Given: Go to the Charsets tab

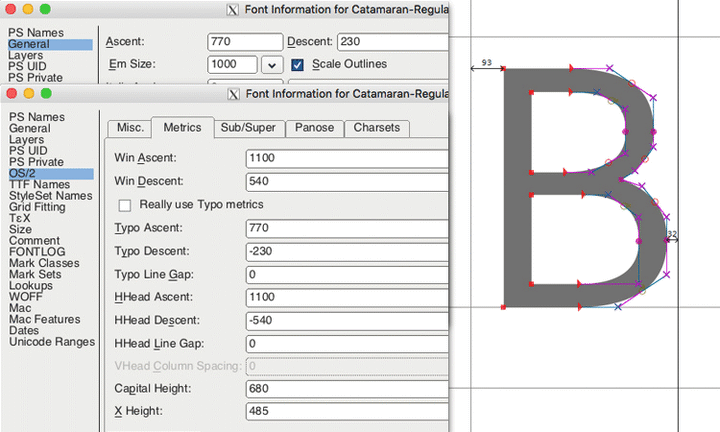Looking at the screenshot, I should click(x=376, y=128).
